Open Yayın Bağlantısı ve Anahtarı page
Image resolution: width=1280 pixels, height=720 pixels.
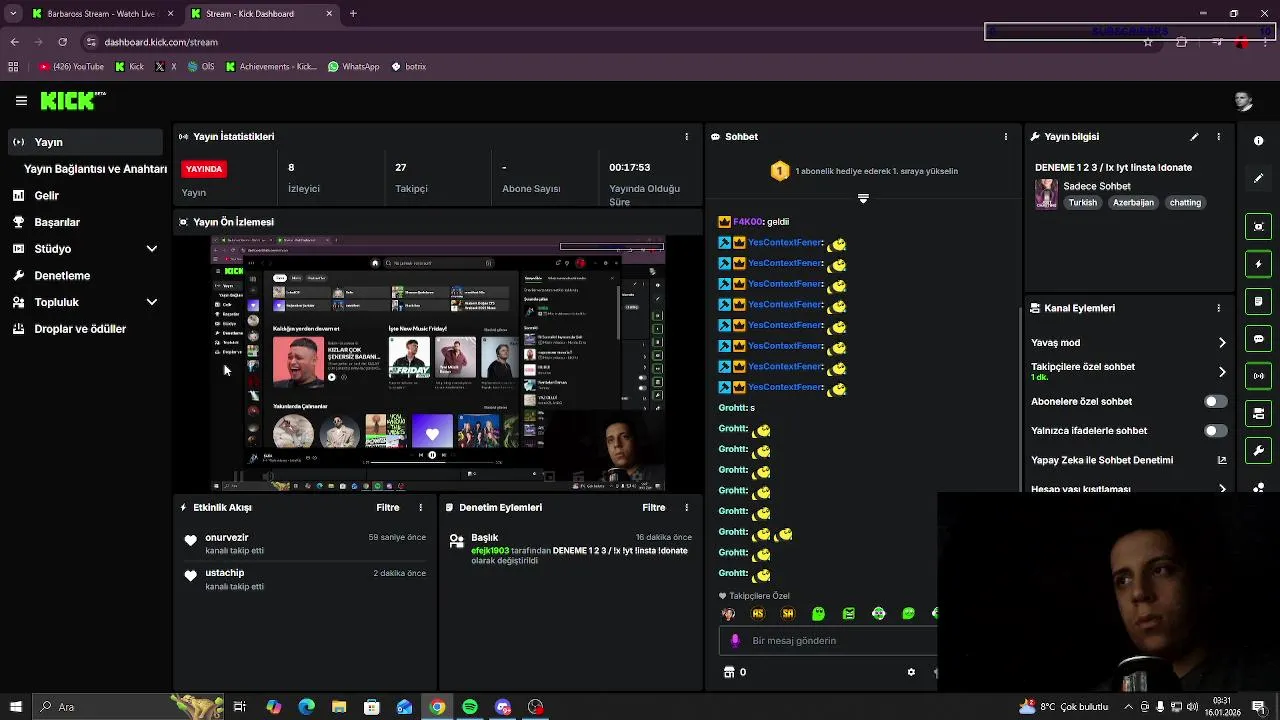95,169
